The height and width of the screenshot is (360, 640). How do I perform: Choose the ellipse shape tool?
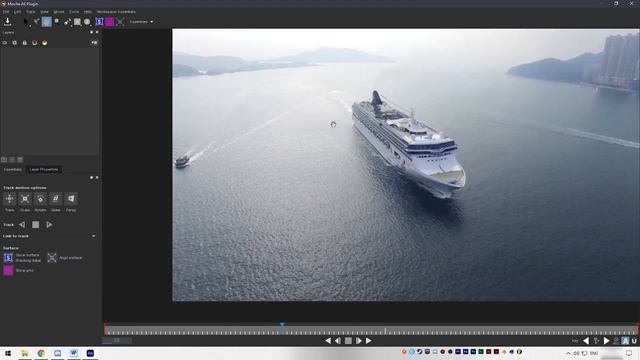pyautogui.click(x=87, y=22)
